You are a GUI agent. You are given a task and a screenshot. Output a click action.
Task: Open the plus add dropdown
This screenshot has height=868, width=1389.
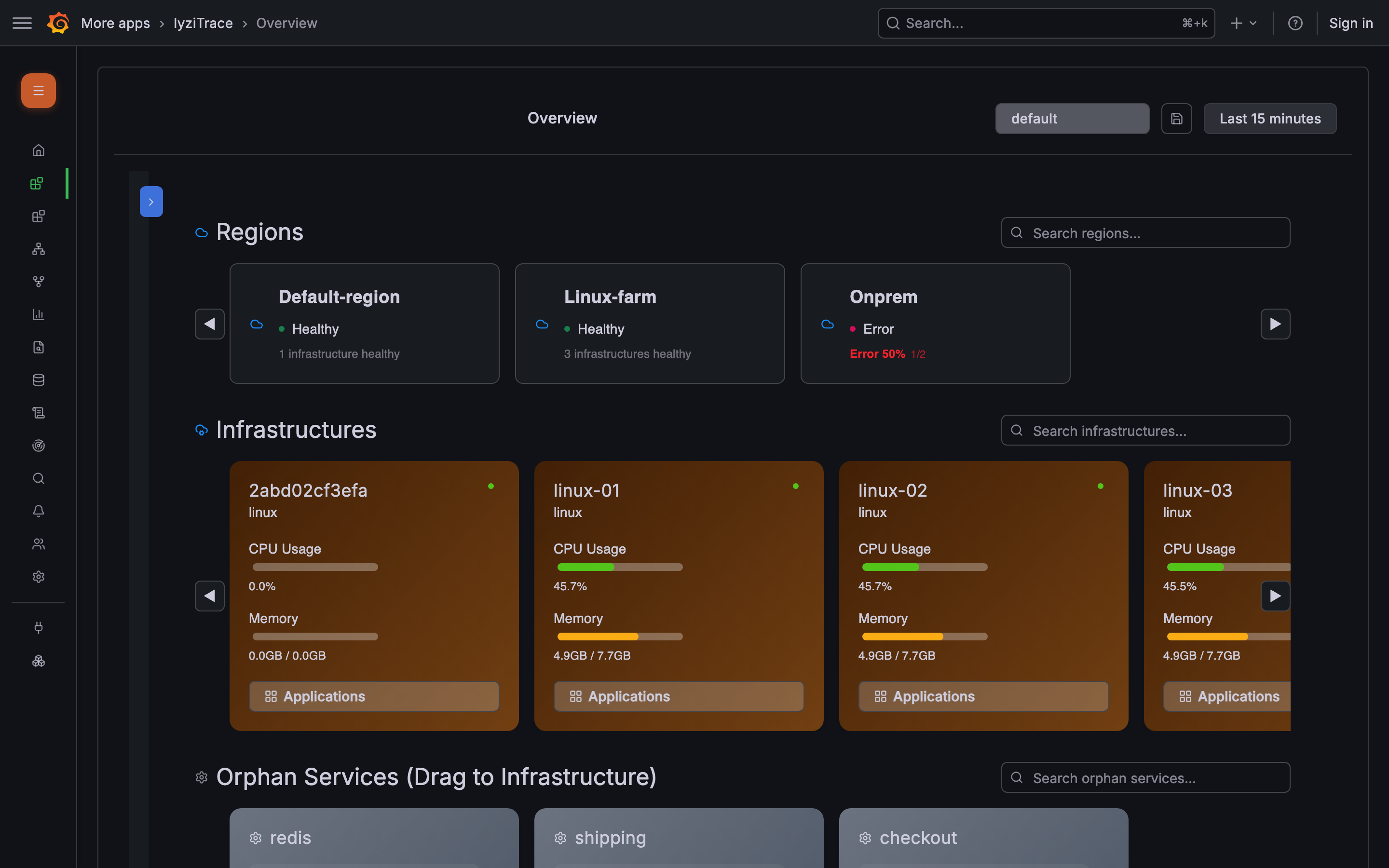1243,23
